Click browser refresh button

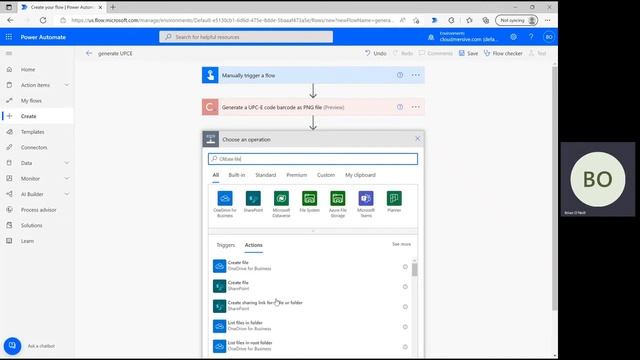point(43,20)
